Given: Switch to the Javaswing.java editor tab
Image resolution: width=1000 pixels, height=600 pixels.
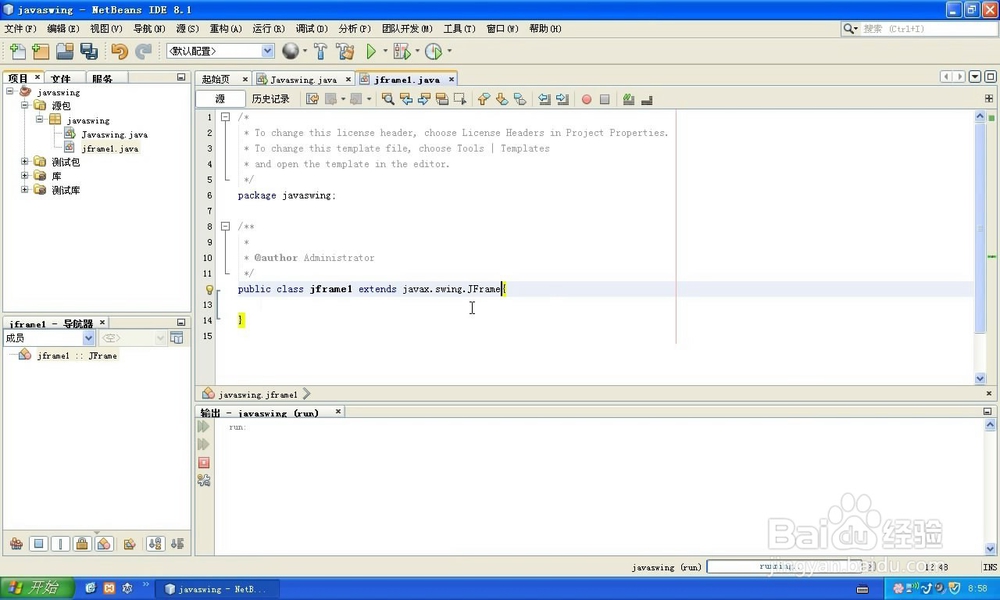Looking at the screenshot, I should pyautogui.click(x=303, y=79).
